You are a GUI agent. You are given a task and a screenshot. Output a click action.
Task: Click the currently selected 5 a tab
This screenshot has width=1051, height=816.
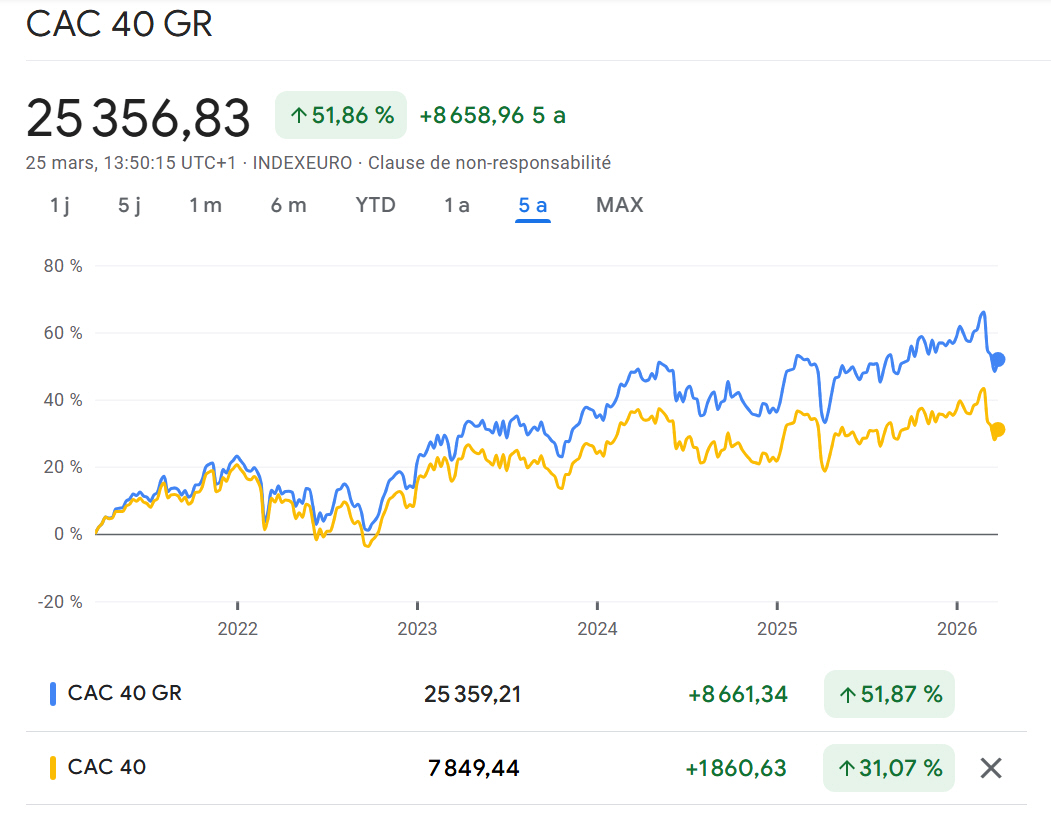[533, 204]
